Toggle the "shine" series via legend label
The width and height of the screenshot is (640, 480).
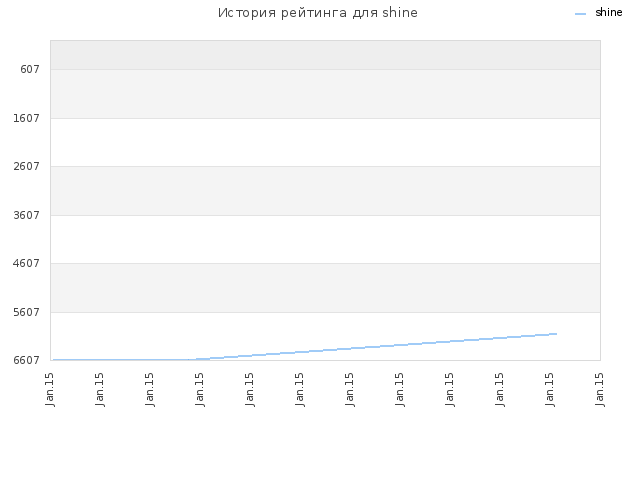(x=609, y=13)
